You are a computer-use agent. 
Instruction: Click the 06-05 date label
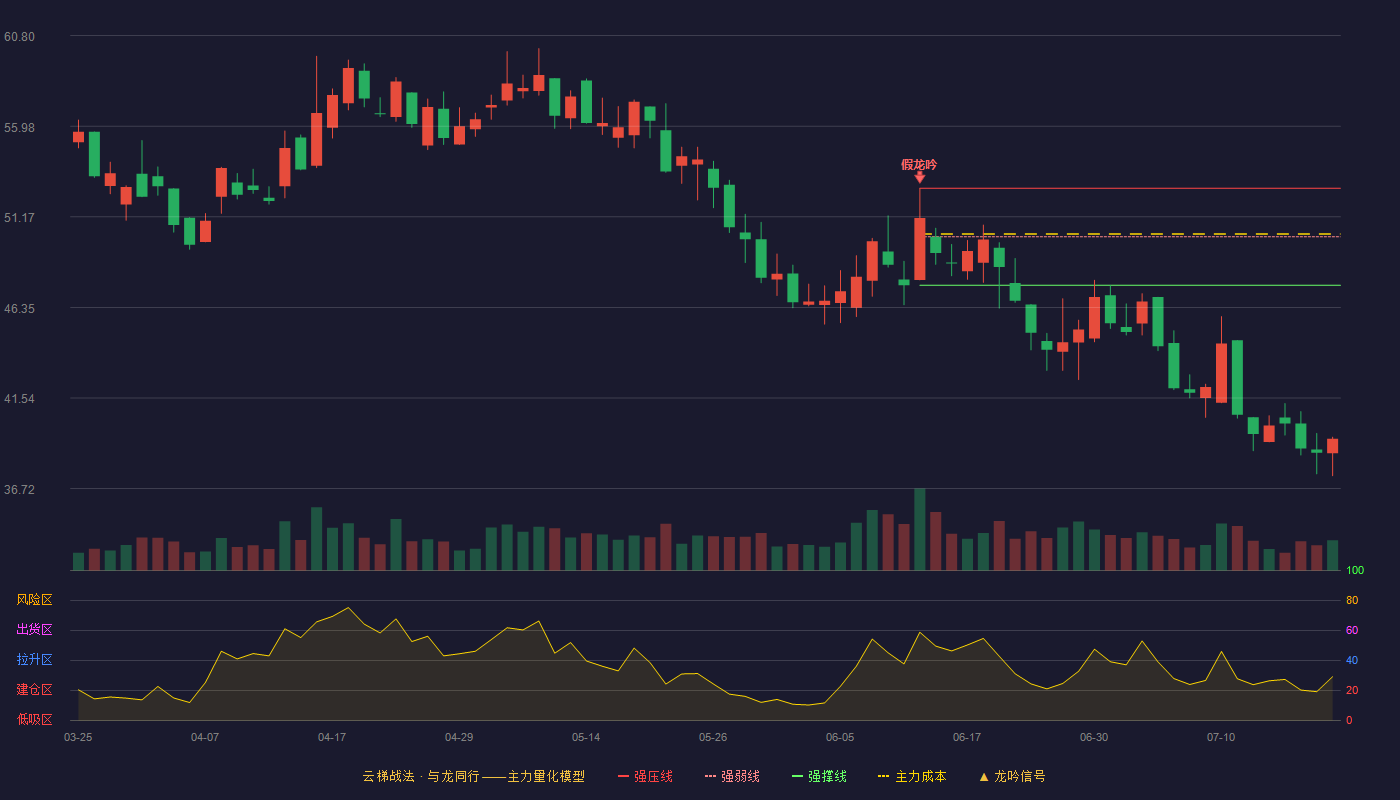coord(840,737)
